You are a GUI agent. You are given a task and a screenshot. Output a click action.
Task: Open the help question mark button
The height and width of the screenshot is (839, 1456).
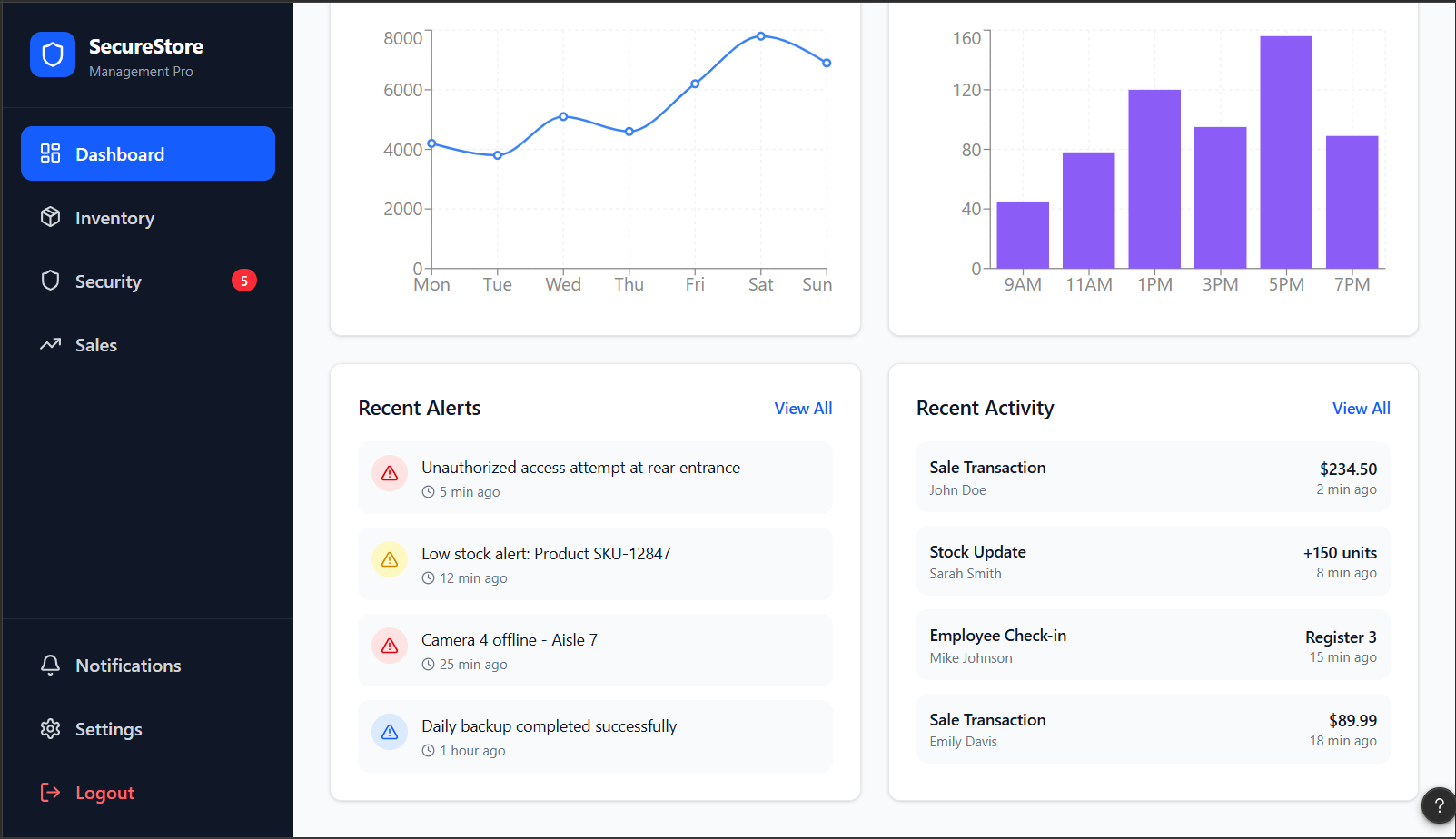(1439, 805)
